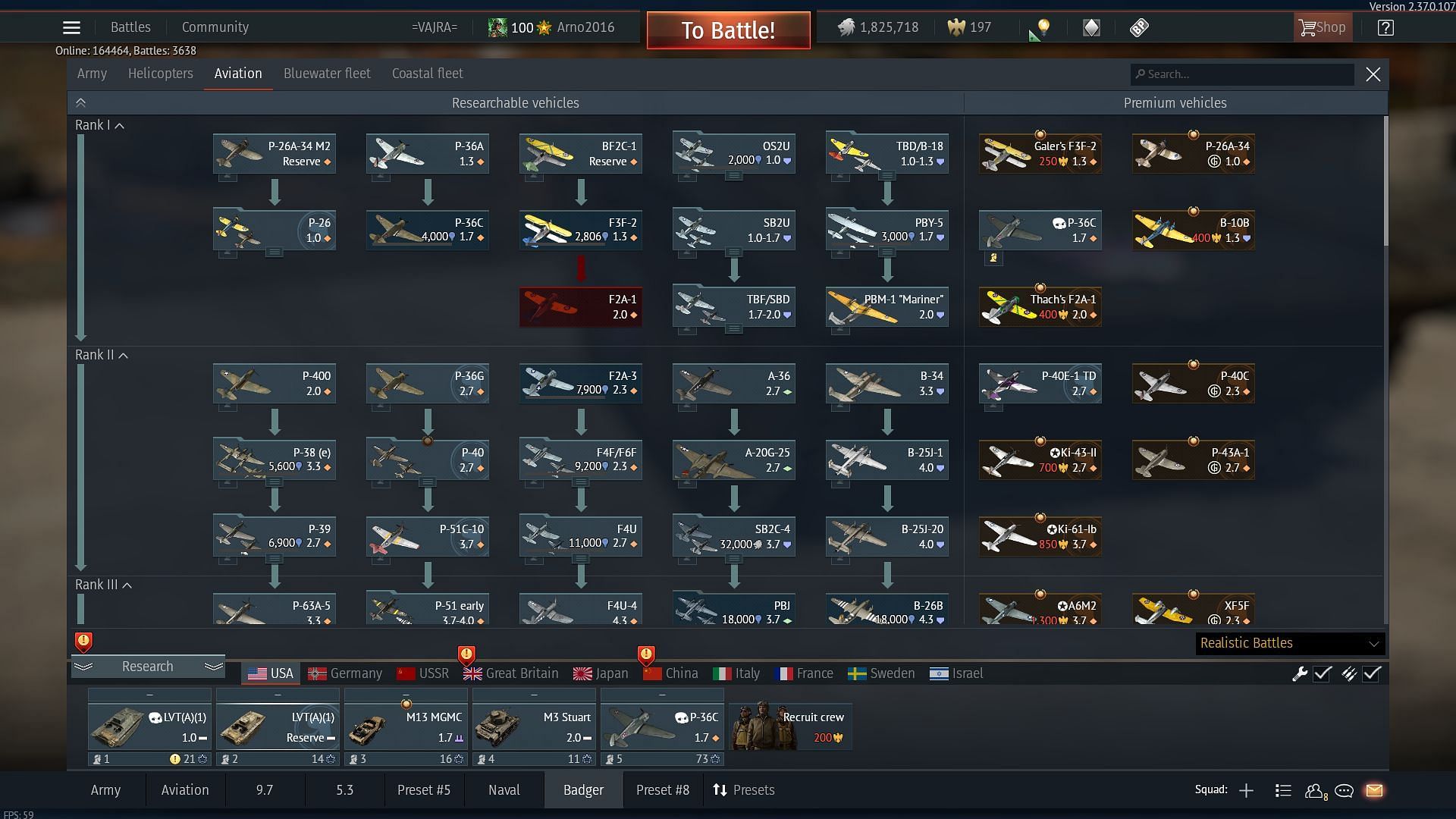Click the research tree vertical scrollbar

(x=1385, y=182)
